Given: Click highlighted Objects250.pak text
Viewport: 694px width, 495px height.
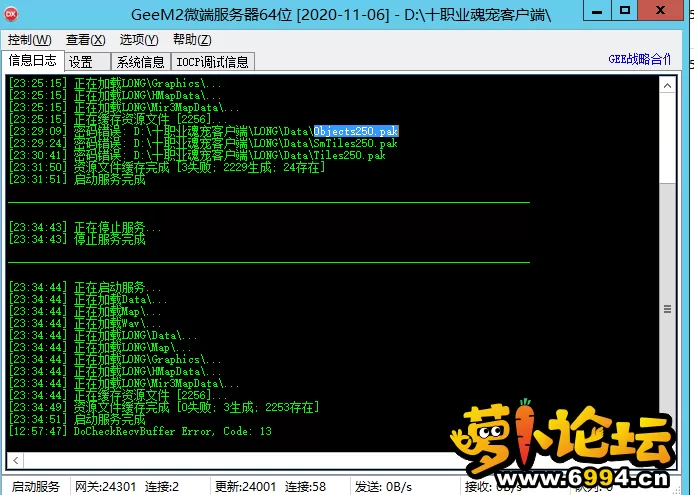Looking at the screenshot, I should coord(356,131).
